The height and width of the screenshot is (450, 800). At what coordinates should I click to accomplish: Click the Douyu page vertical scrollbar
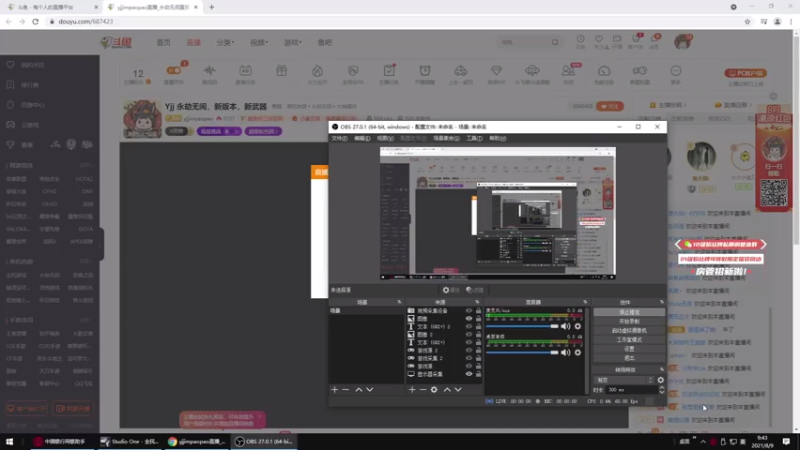coord(796,138)
